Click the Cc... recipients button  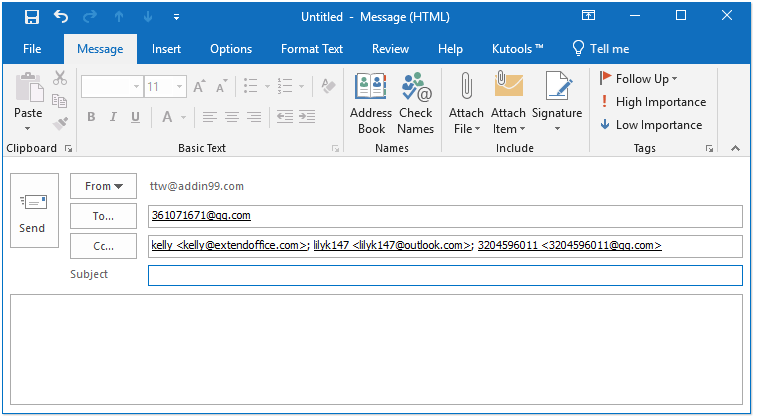tap(103, 246)
